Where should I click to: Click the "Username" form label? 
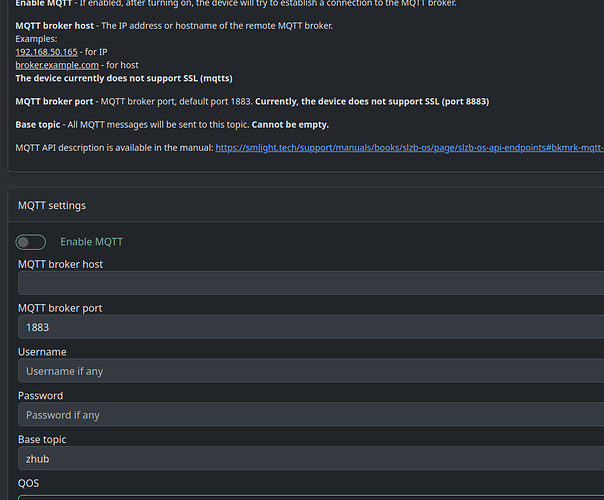coord(42,352)
